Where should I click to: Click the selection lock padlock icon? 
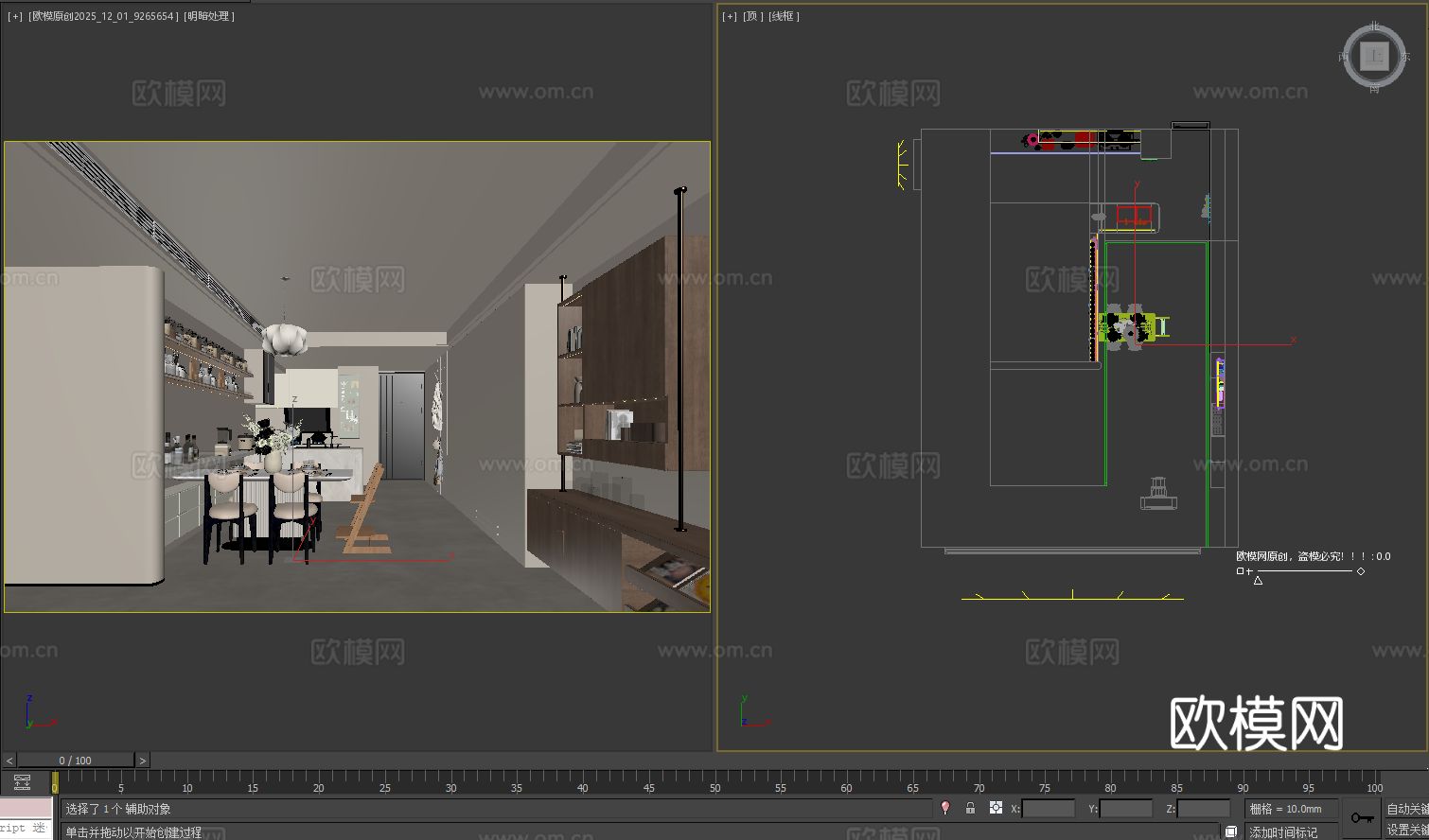(969, 809)
